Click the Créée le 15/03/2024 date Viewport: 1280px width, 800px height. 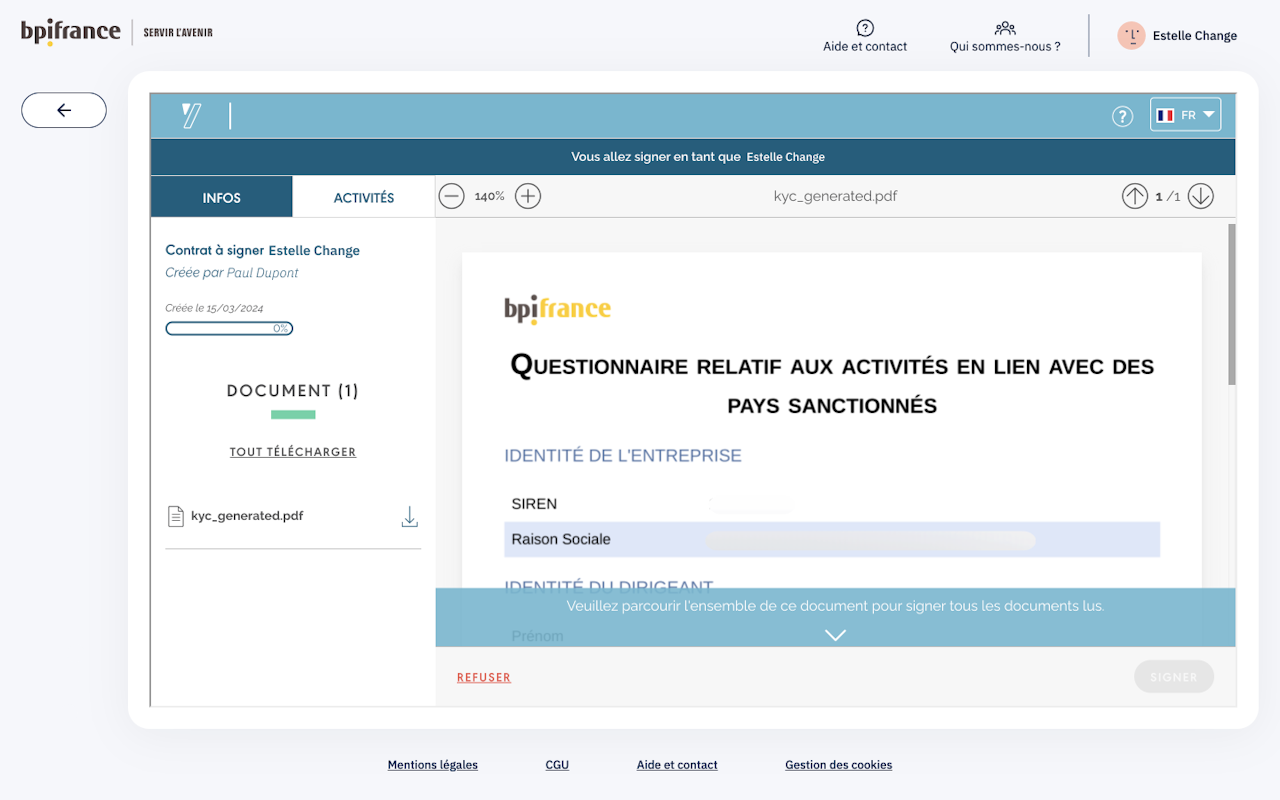[x=214, y=308]
